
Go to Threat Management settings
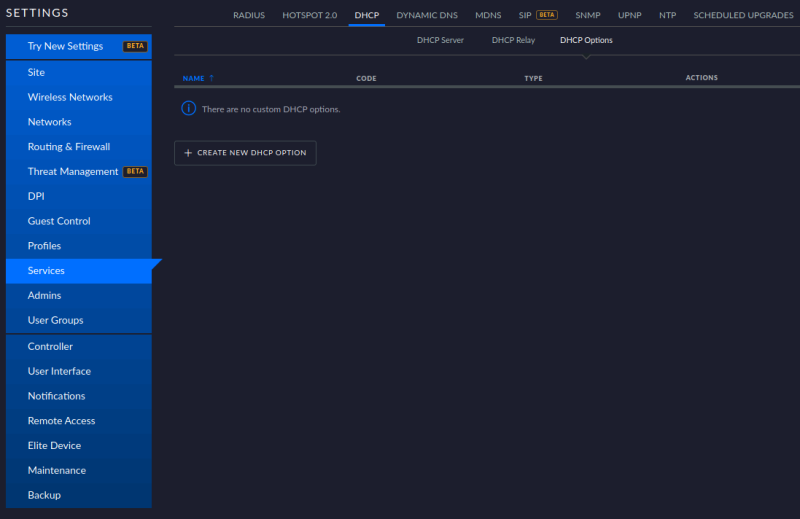click(x=79, y=171)
